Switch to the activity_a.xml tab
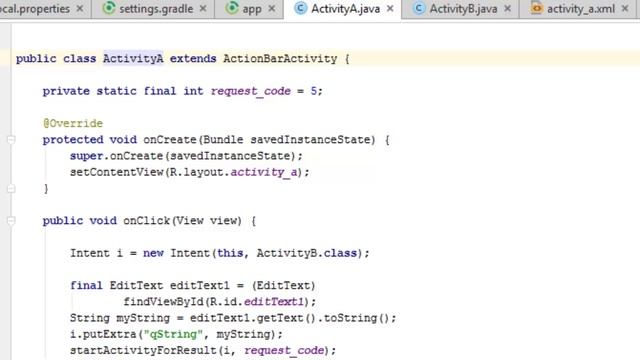 (x=581, y=9)
